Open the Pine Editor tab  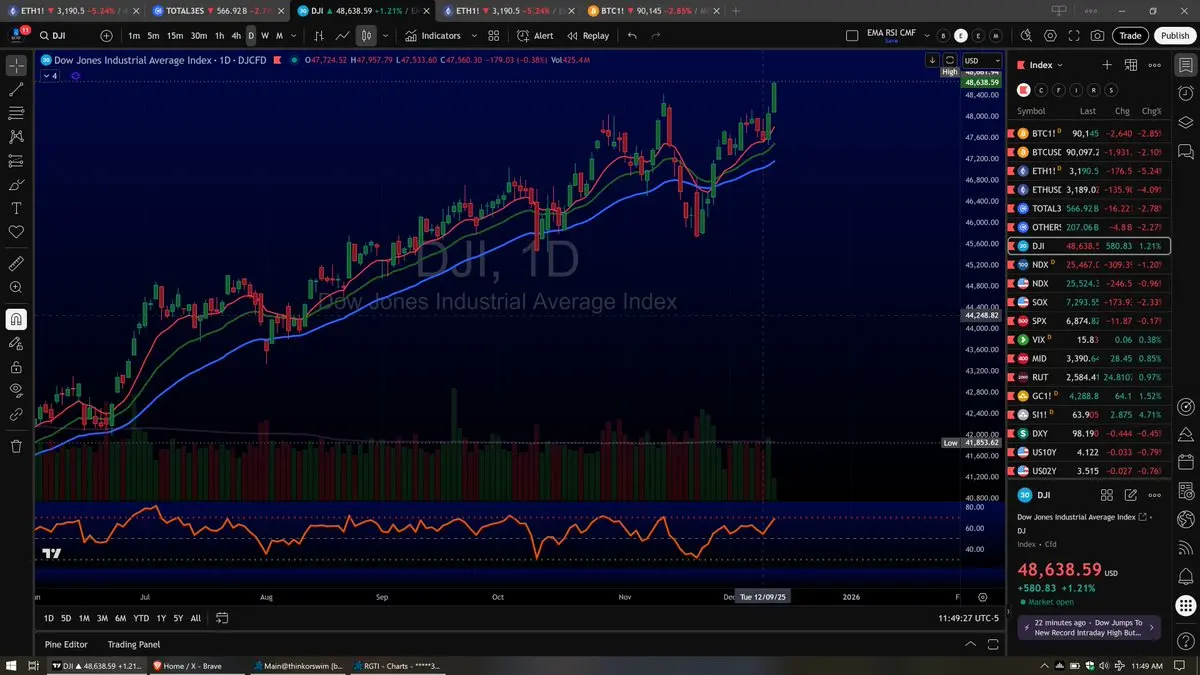pyautogui.click(x=66, y=644)
